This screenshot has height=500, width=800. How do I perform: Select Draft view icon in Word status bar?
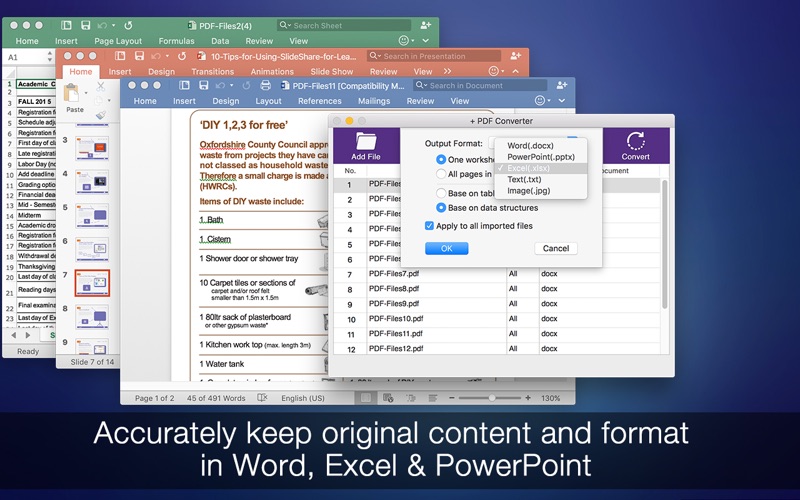click(x=433, y=397)
